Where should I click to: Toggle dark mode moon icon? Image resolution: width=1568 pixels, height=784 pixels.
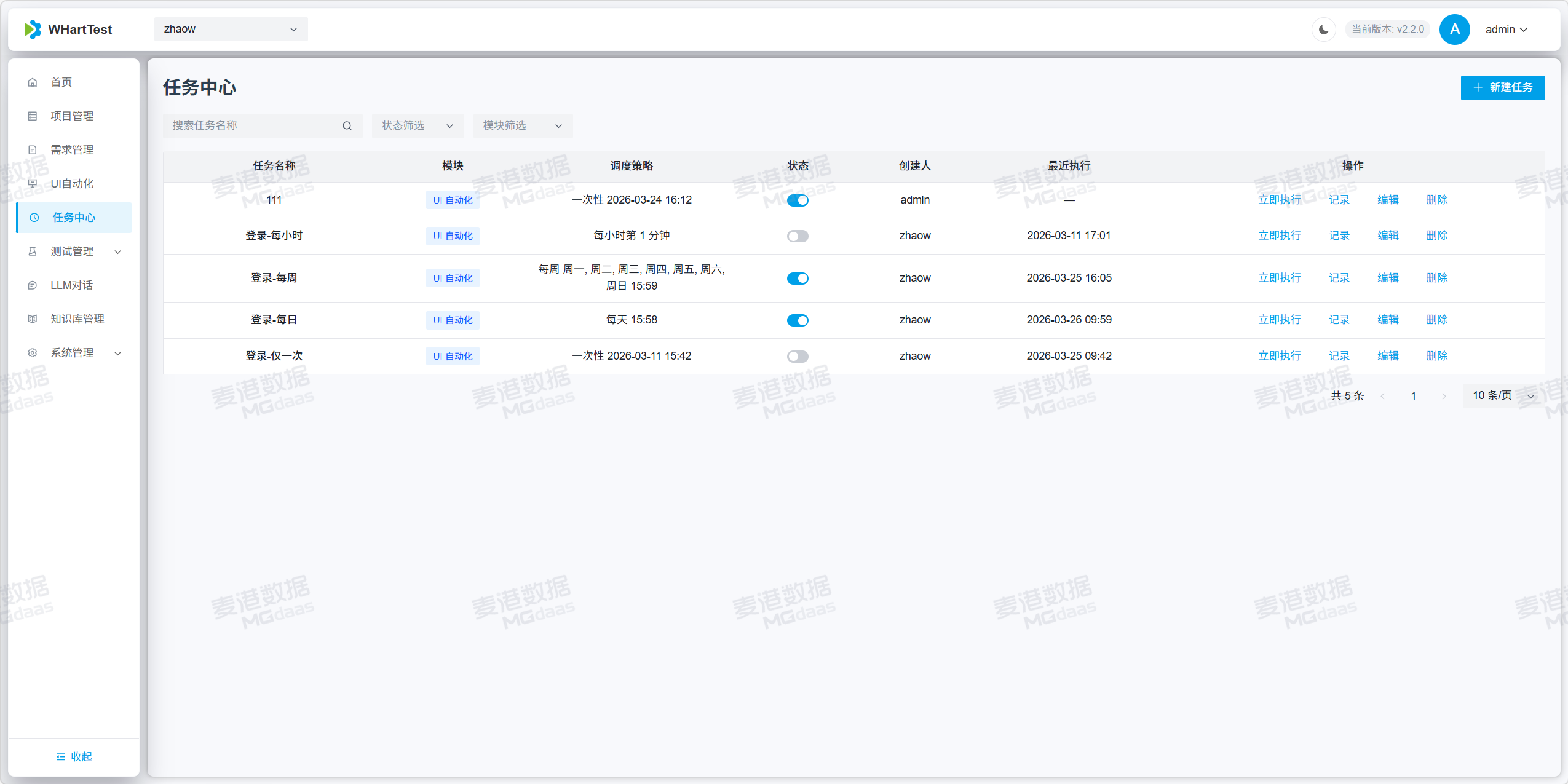[x=1323, y=30]
